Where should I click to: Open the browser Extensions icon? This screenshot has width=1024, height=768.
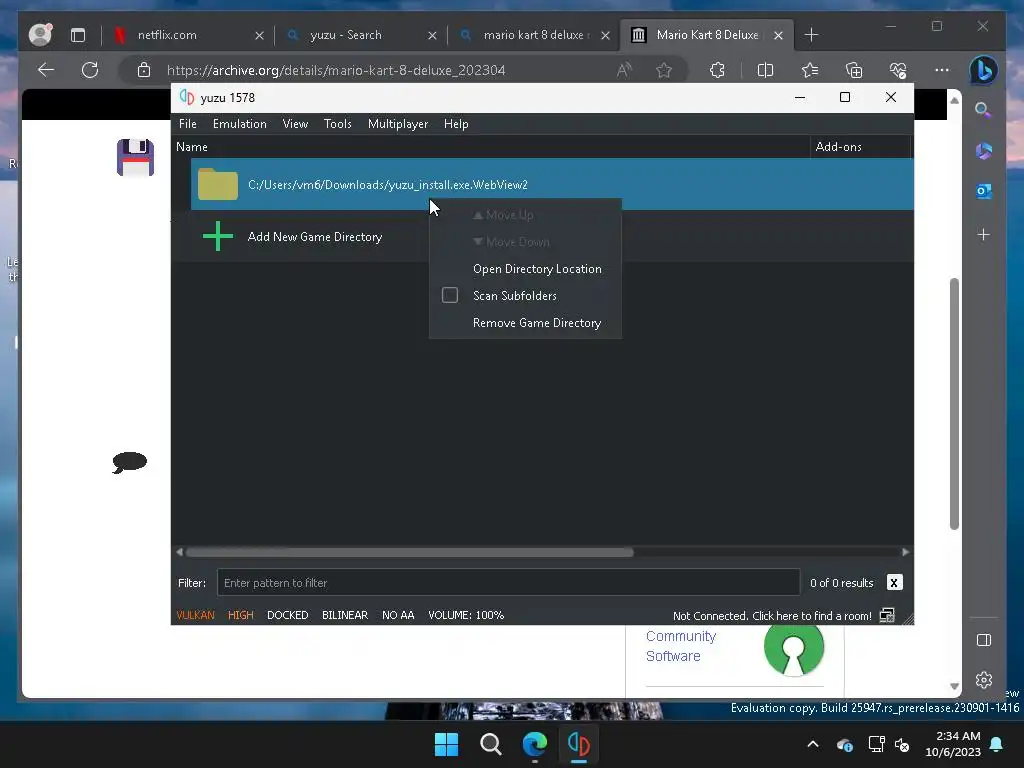click(718, 70)
